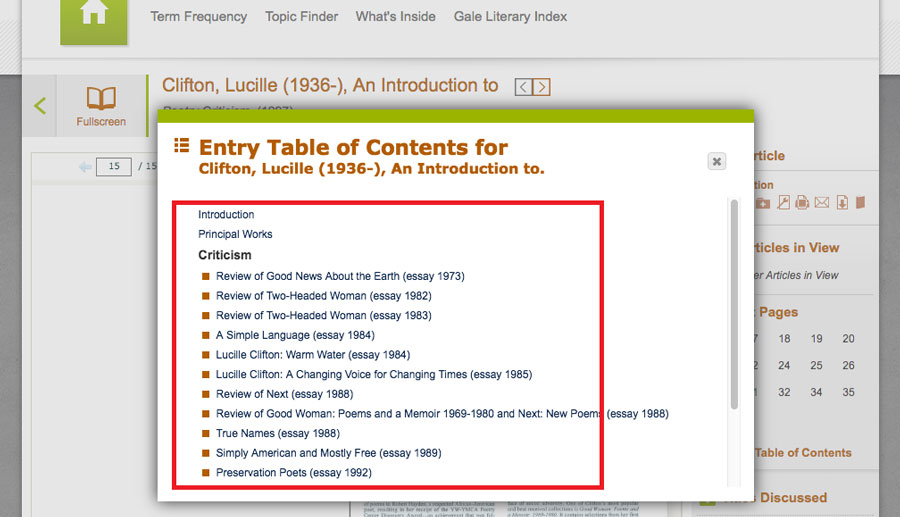Click the email envelope icon

coord(822,203)
